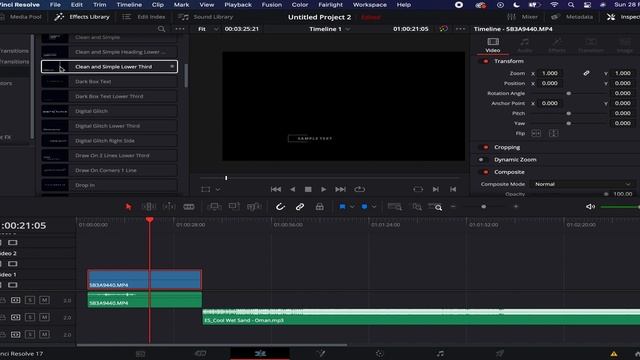Show the Metadata panel
This screenshot has width=640, height=360.
click(x=571, y=17)
